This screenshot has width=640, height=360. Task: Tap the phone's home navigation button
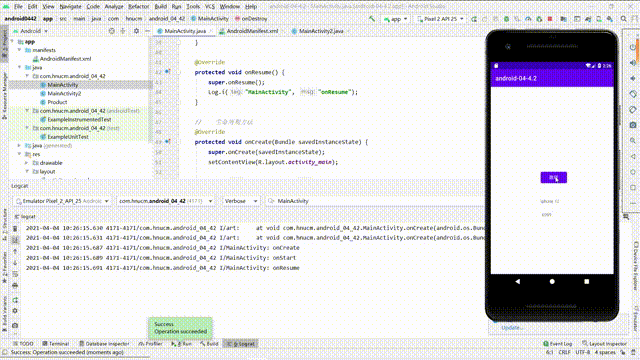pyautogui.click(x=552, y=281)
